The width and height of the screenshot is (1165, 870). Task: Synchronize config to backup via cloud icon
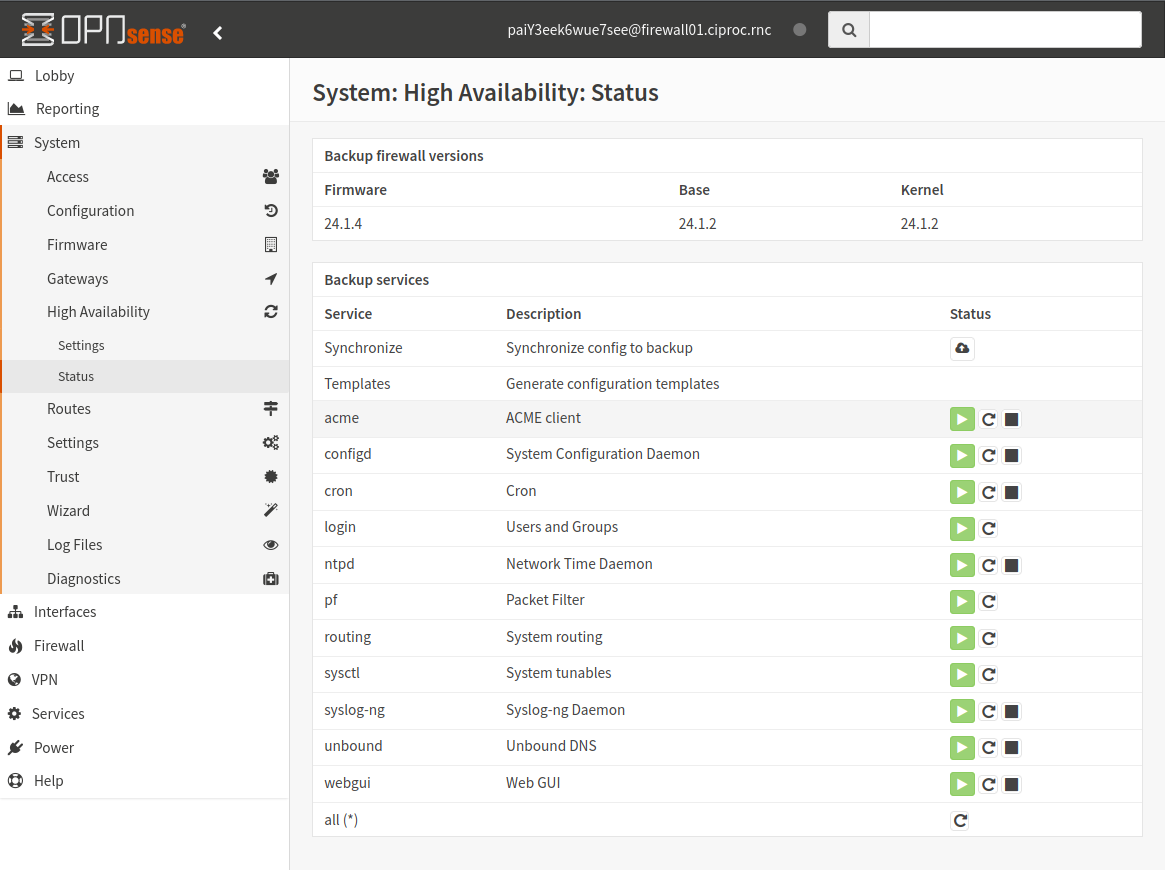tap(961, 348)
